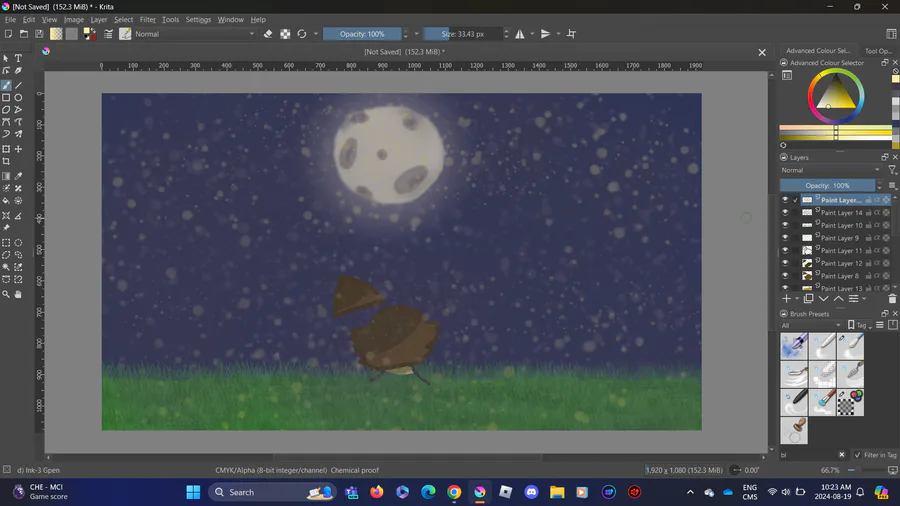
Task: Open the Filter menu
Action: tap(148, 20)
